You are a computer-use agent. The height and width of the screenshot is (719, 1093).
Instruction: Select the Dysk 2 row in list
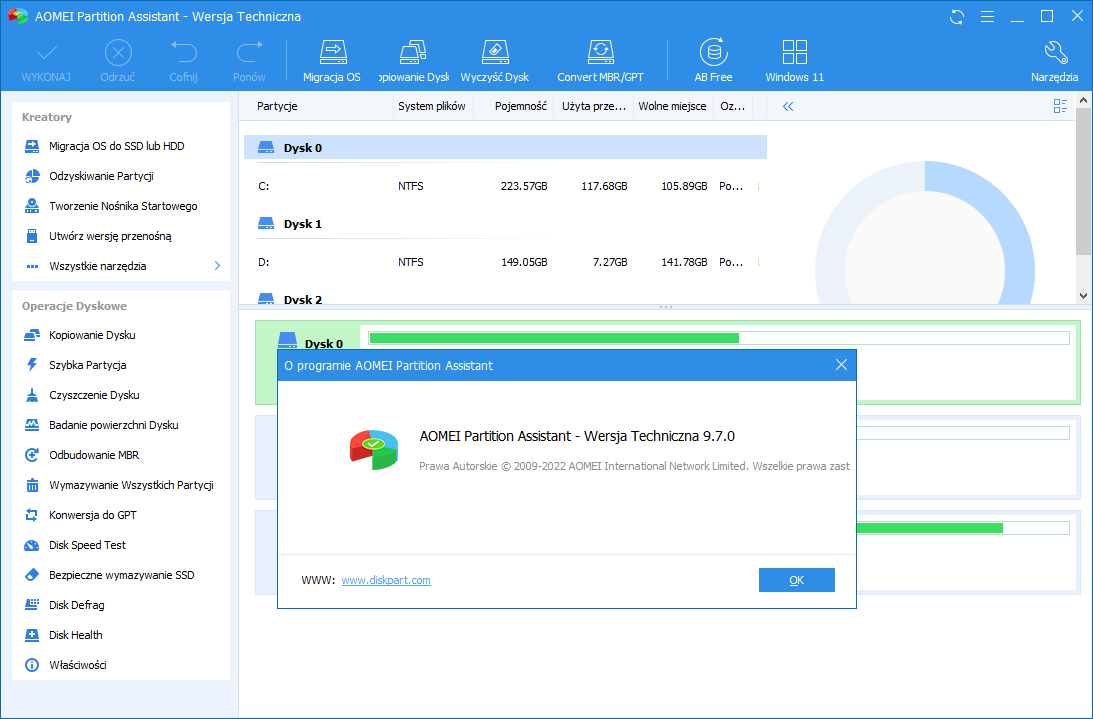(505, 299)
